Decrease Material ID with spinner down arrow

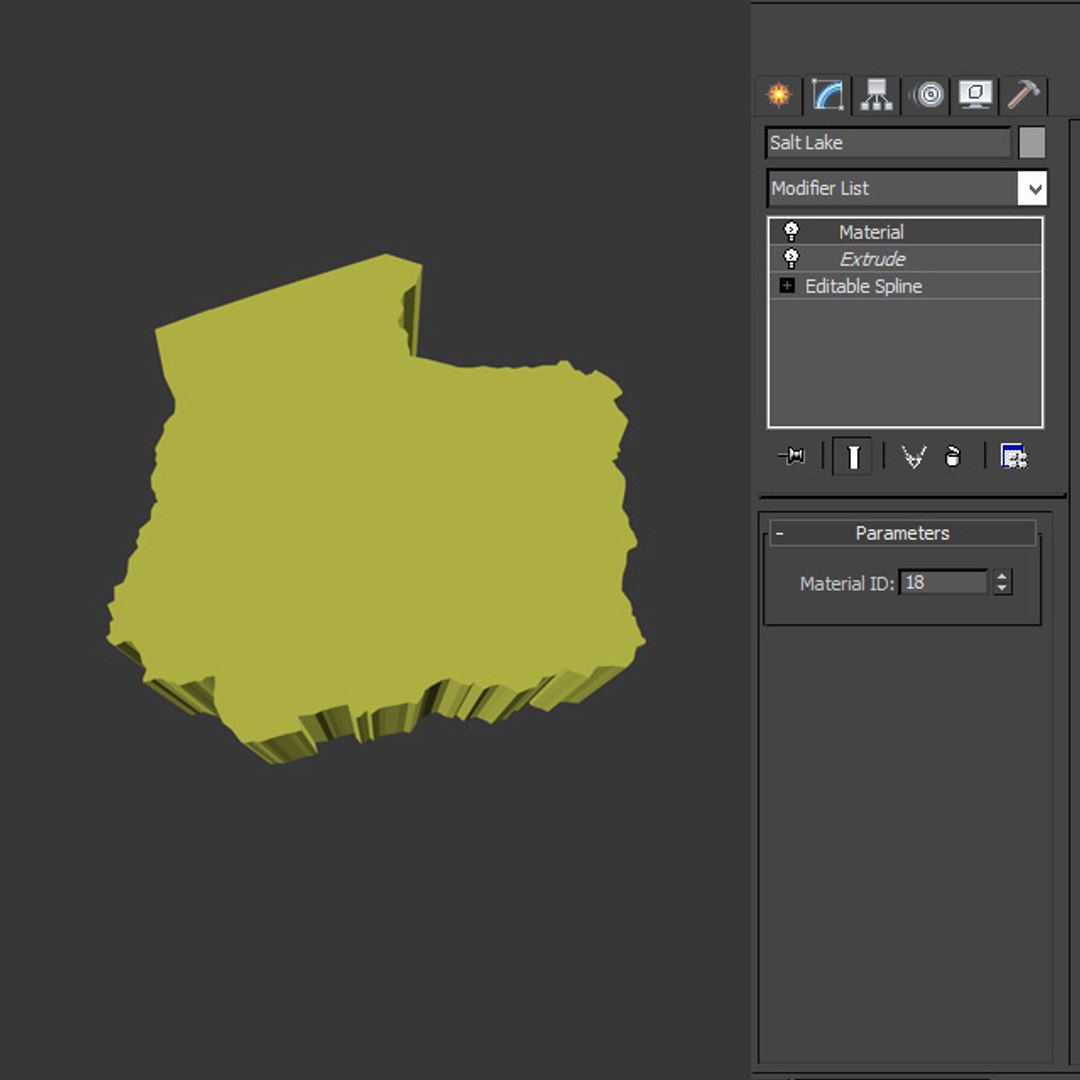(1002, 589)
